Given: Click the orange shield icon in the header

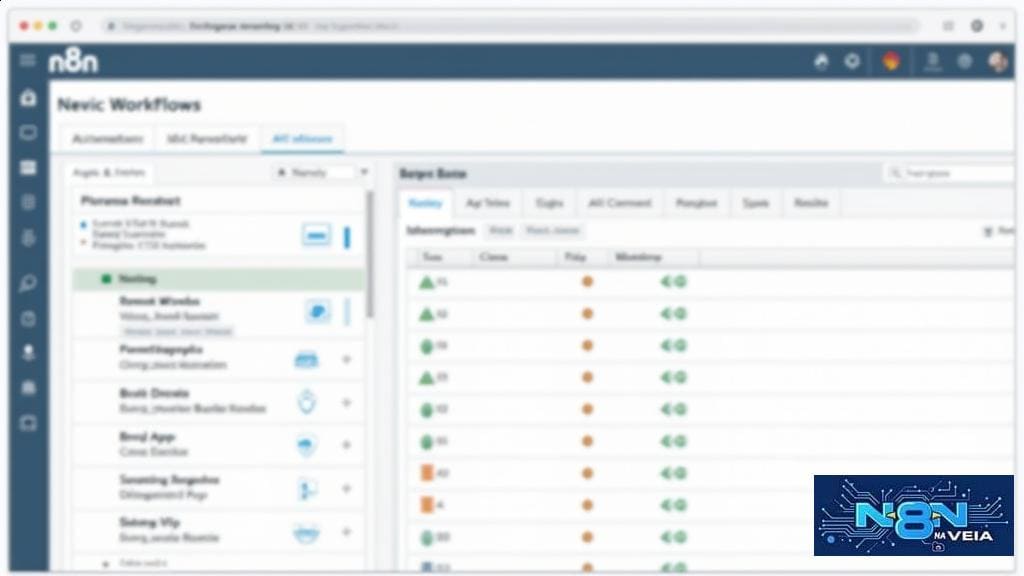Looking at the screenshot, I should point(891,61).
